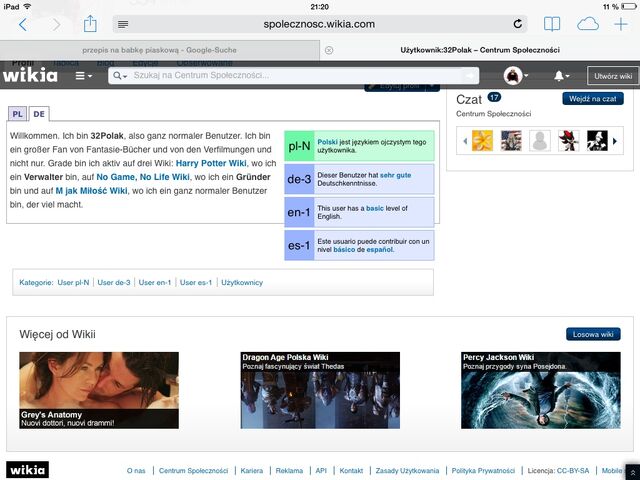This screenshot has width=640, height=480.
Task: Click Polski link in pl-N box
Action: pyautogui.click(x=327, y=142)
